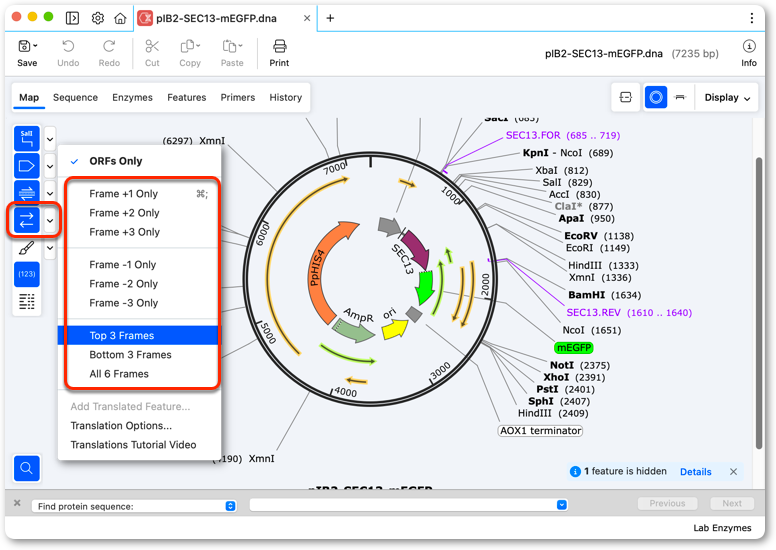The width and height of the screenshot is (776, 550).
Task: Select the paintbrush color tool
Action: coord(27,248)
